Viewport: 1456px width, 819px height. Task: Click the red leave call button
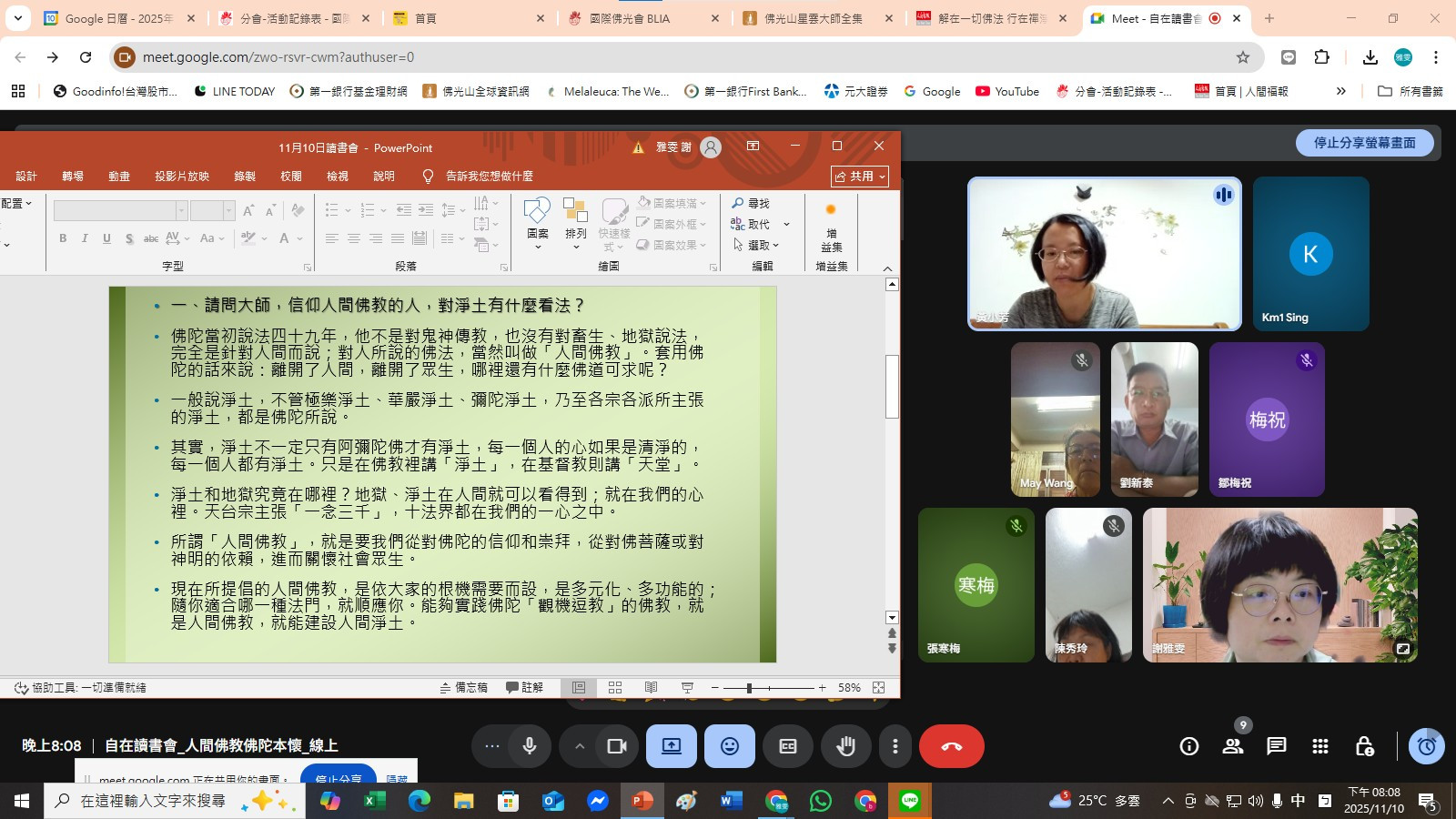click(x=951, y=746)
